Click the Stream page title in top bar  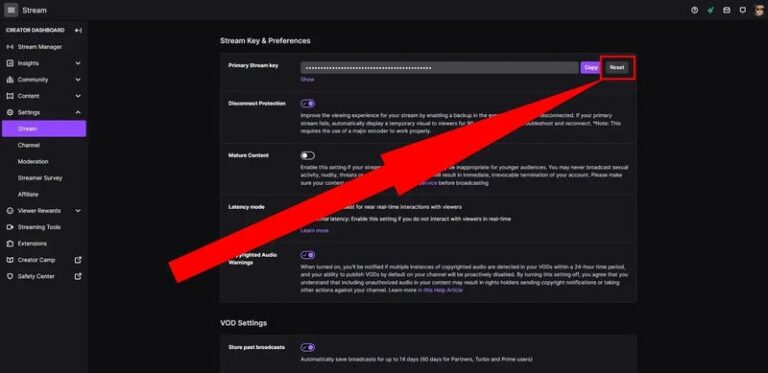pos(34,10)
